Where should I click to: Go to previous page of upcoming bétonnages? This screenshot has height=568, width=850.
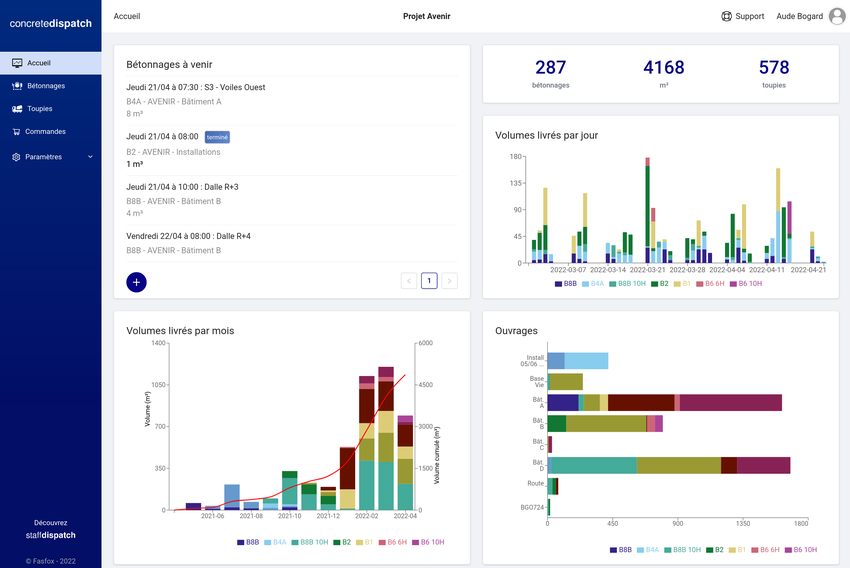click(408, 281)
